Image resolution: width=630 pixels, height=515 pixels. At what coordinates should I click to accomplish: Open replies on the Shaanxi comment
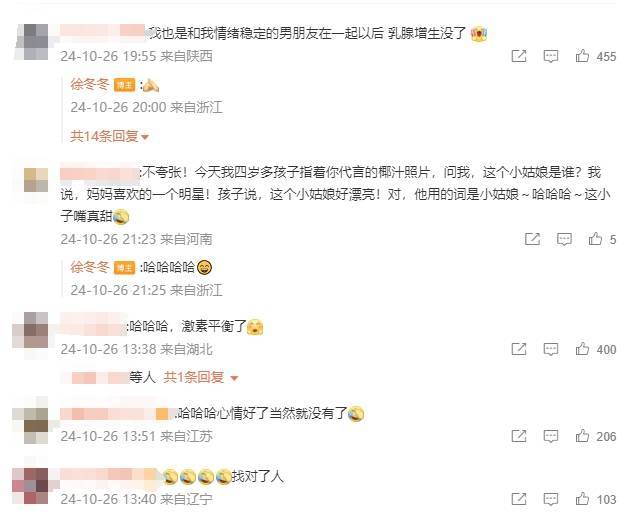point(550,56)
